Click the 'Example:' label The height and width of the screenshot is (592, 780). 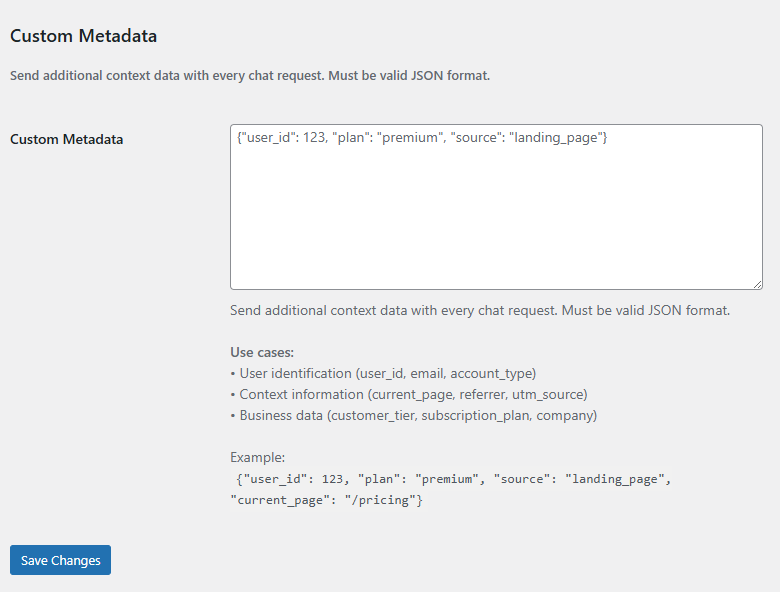tap(258, 457)
